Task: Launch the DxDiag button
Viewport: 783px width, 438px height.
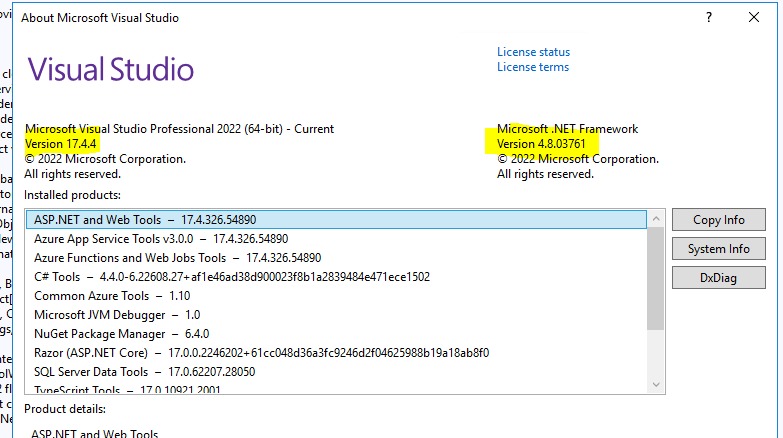Action: 718,278
